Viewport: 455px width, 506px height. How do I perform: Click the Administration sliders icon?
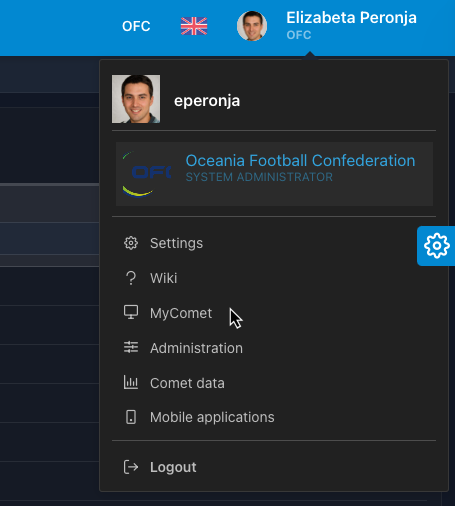[131, 348]
